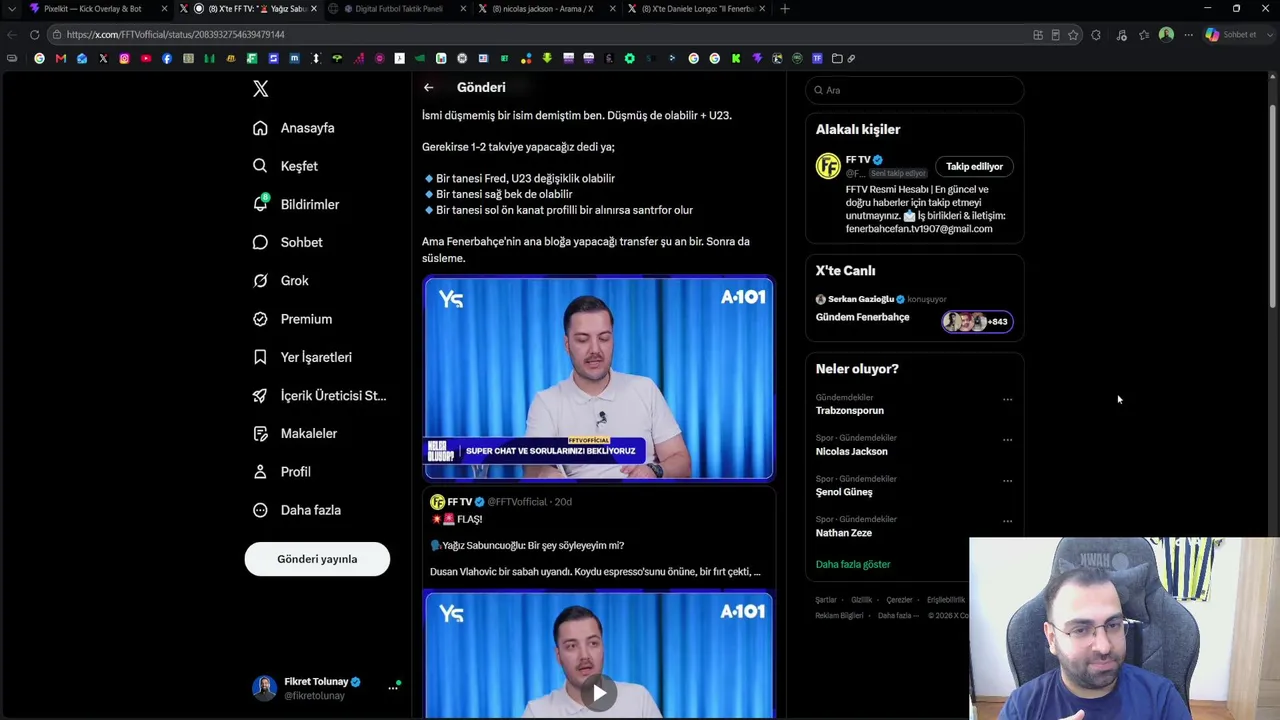Open İçerik Üreticisi Stüdyosu

tap(319, 396)
